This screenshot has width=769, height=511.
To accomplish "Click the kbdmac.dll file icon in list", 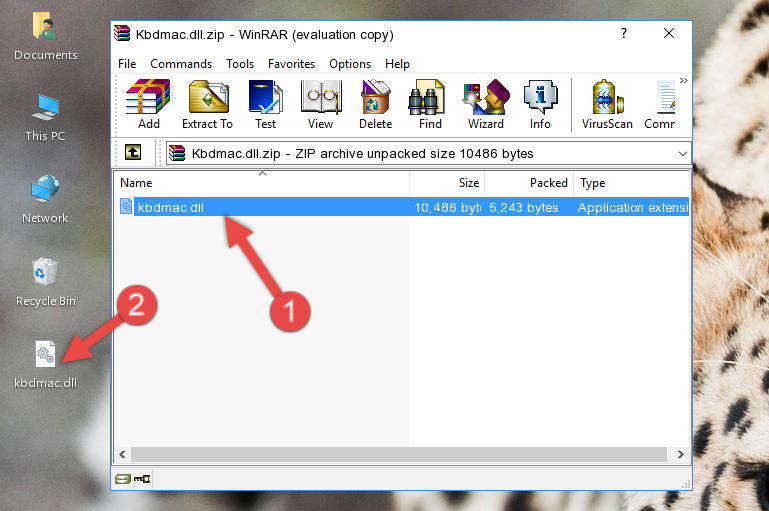I will click(x=126, y=206).
